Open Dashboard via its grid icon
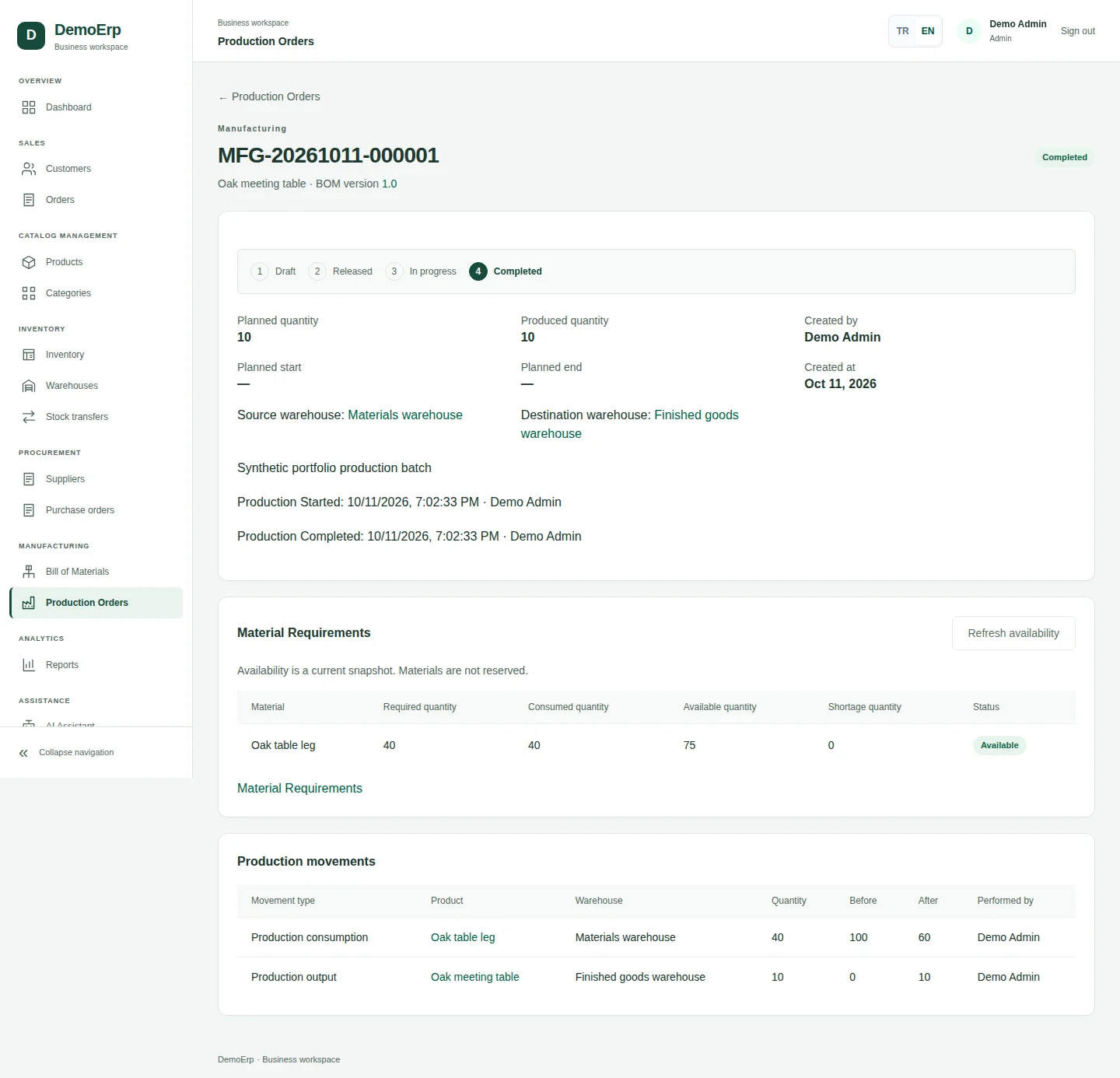Image resolution: width=1120 pixels, height=1078 pixels. pyautogui.click(x=29, y=107)
